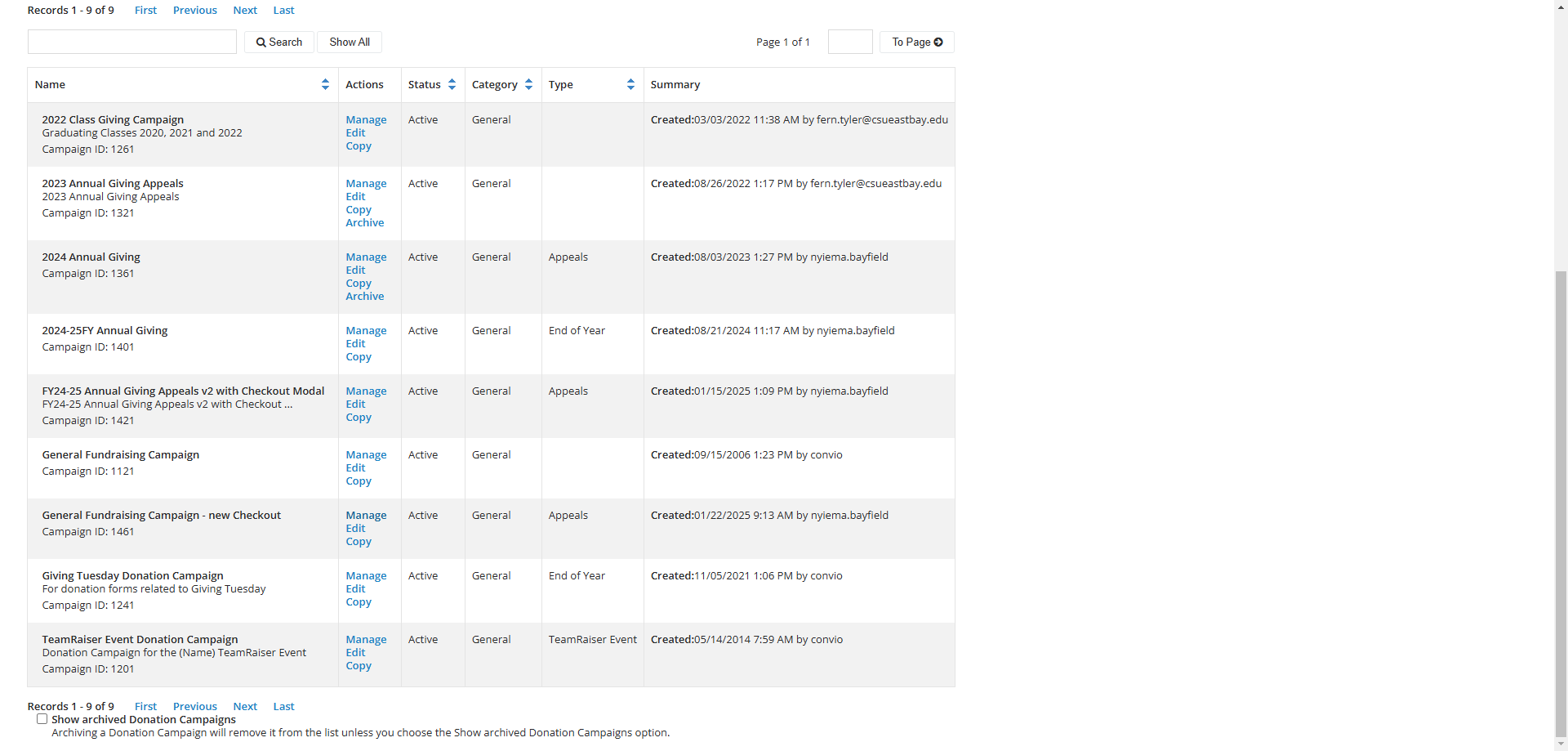Select the 'Page 1 of 1' label

pos(783,42)
